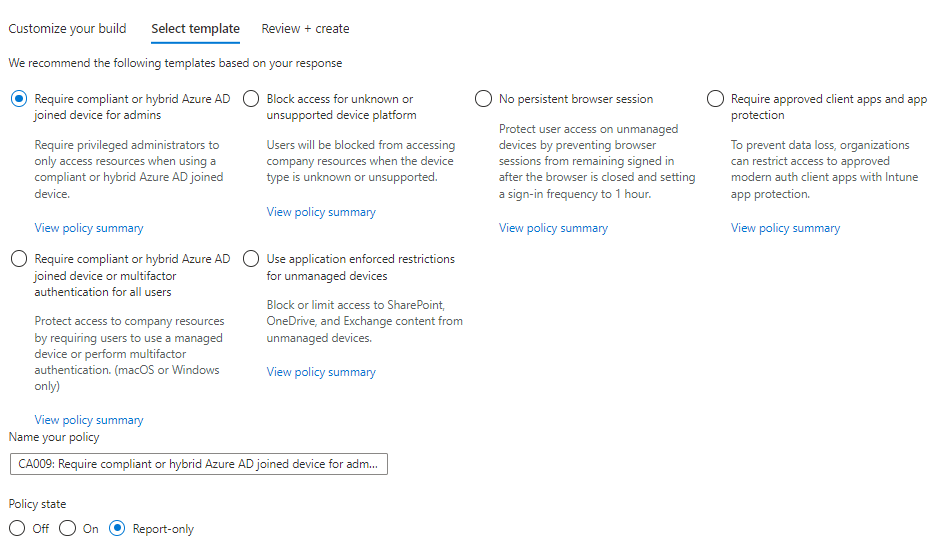Viewport: 944px width, 550px height.
Task: Open policy summary for application enforced restrictions
Action: 321,372
